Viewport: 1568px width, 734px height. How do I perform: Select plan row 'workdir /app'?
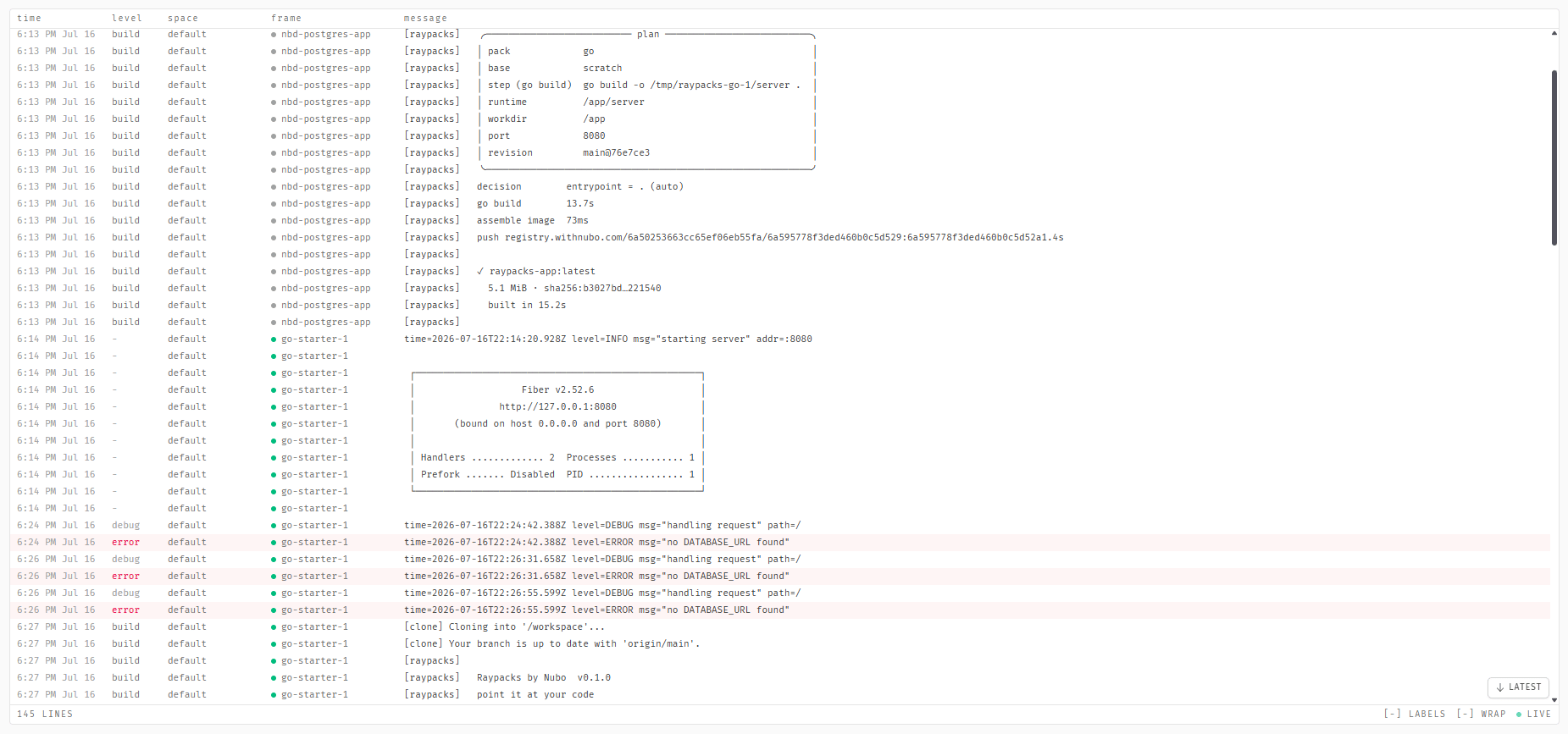780,119
